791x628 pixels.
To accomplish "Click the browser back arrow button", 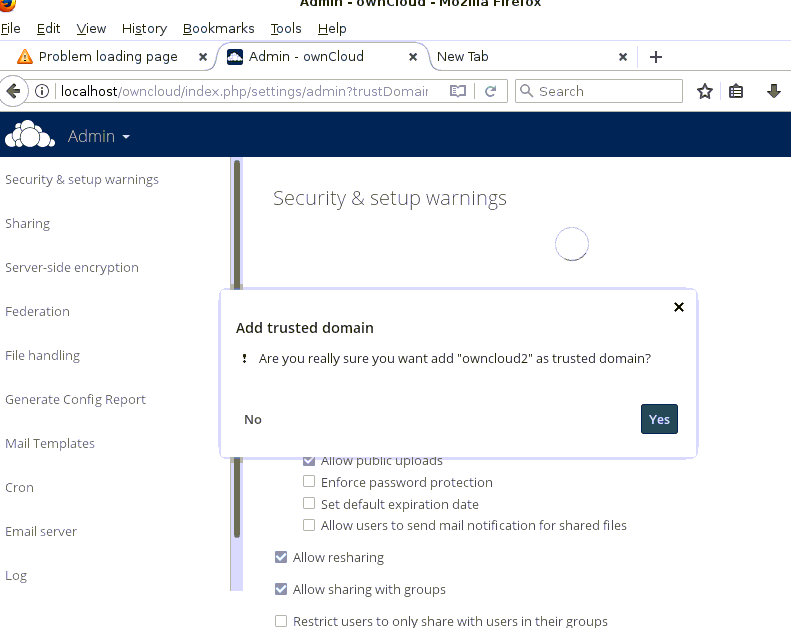I will tap(13, 91).
